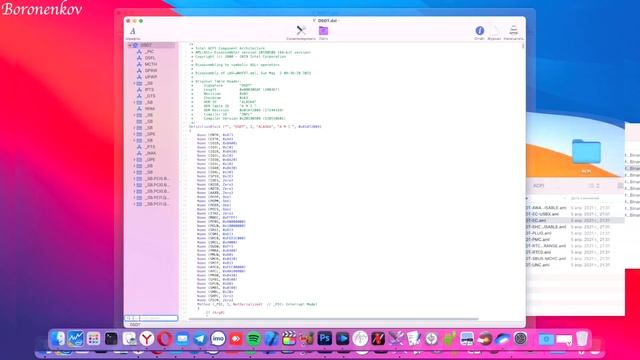Select T-EC-USBX.aml file in Finder

543,214
